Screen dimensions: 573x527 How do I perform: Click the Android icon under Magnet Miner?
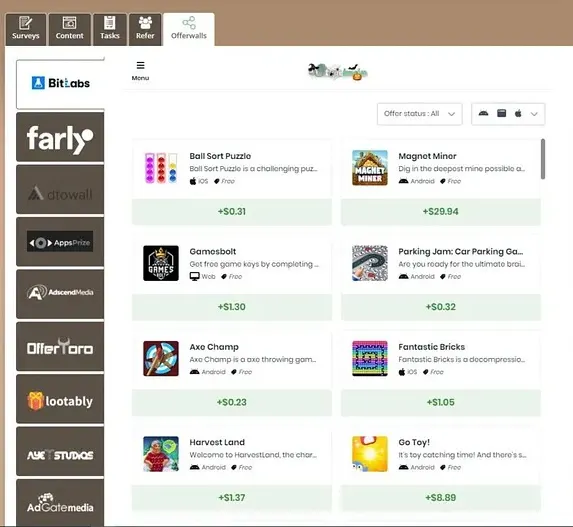click(x=403, y=181)
